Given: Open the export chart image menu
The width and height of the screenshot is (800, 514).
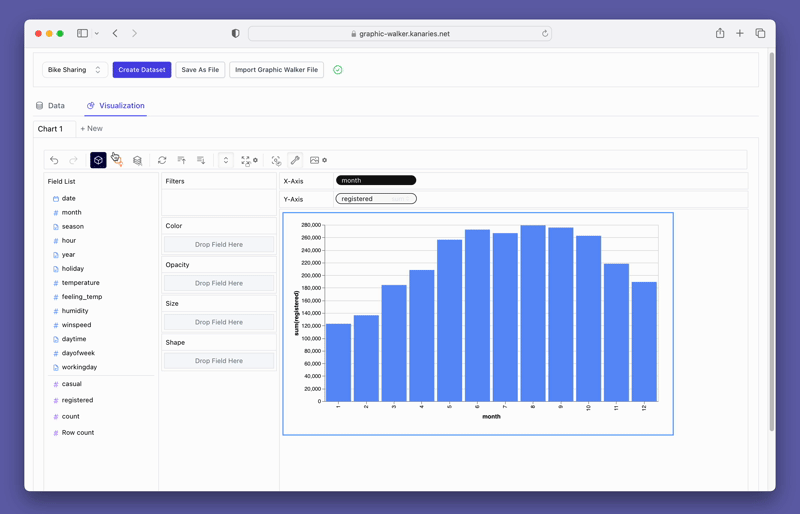Looking at the screenshot, I should (x=318, y=160).
